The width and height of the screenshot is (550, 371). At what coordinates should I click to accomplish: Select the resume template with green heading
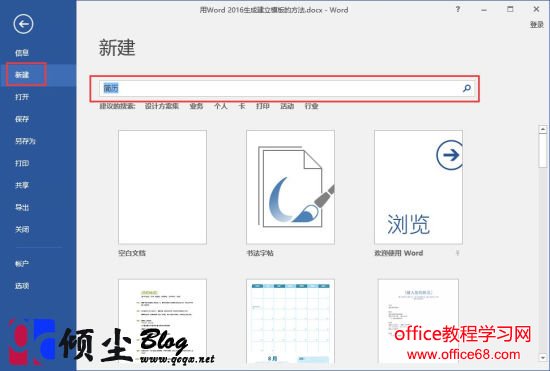click(x=162, y=322)
